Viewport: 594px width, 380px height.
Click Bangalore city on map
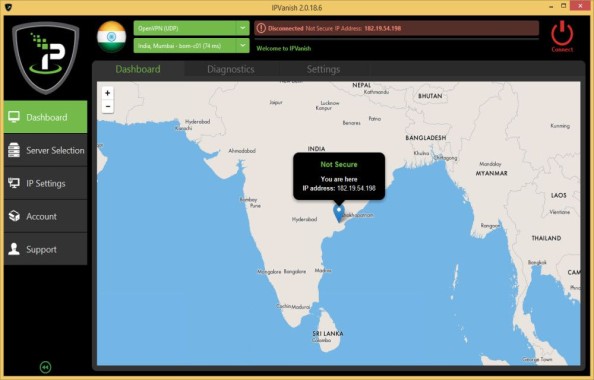(x=294, y=272)
